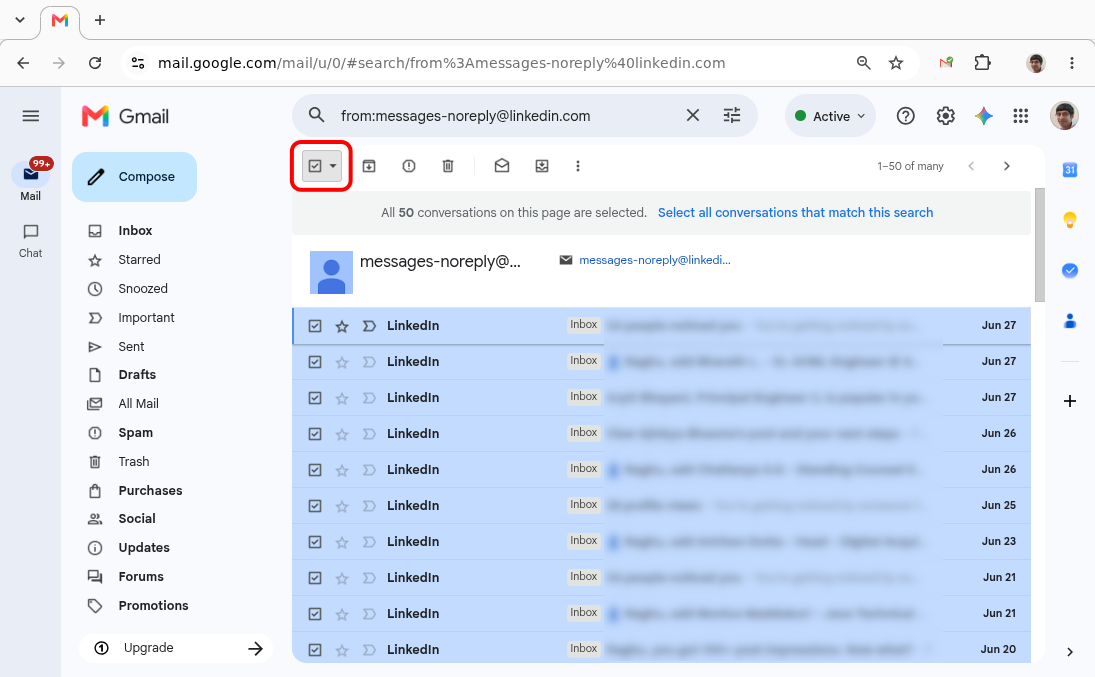The image size is (1095, 677).
Task: Open the Gemini sparkle icon
Action: click(x=983, y=116)
